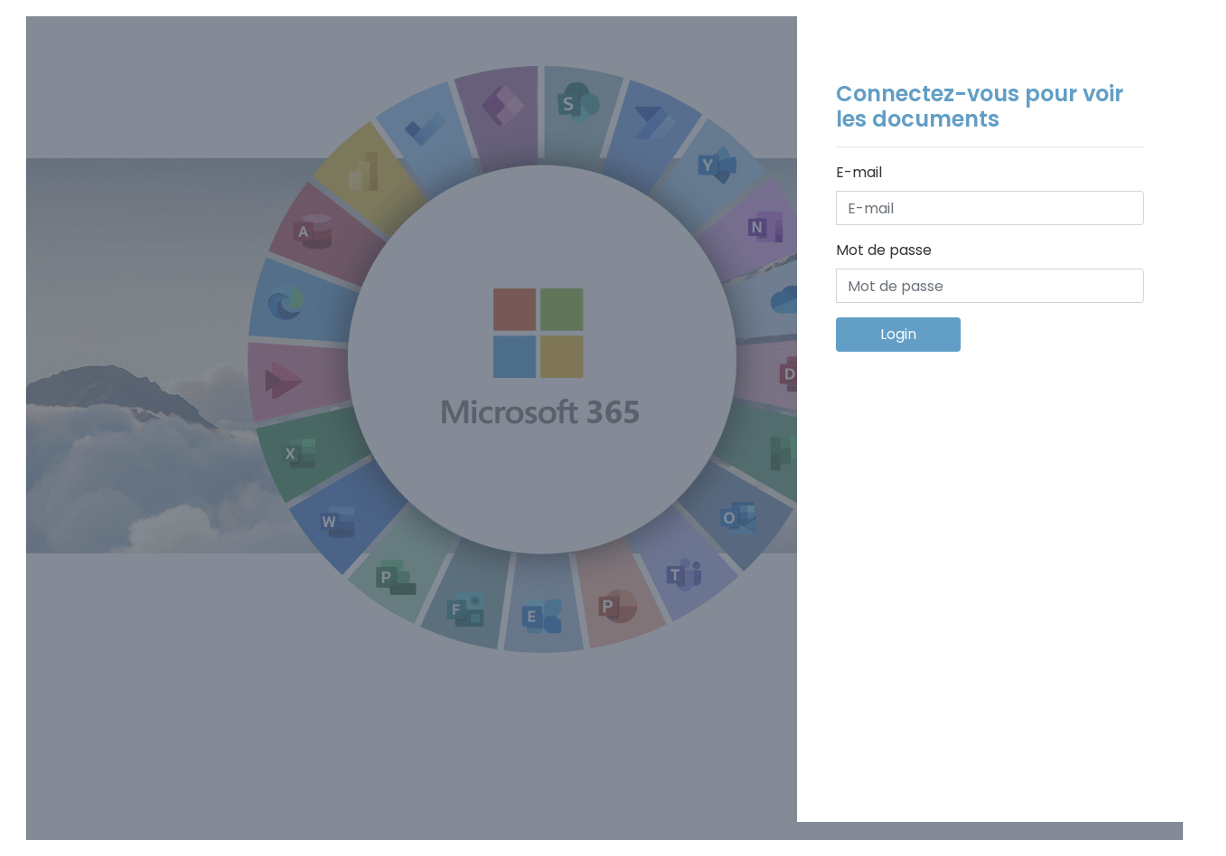The width and height of the screenshot is (1226, 856).
Task: Click the 'E-mail' label above the field
Action: tap(859, 172)
